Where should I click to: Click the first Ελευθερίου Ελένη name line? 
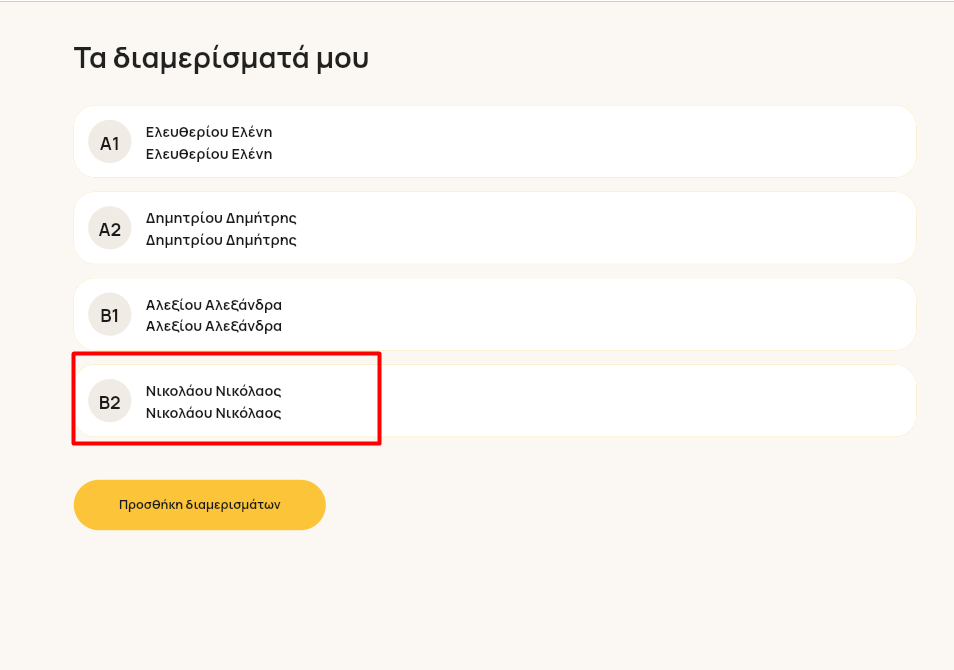[x=209, y=132]
